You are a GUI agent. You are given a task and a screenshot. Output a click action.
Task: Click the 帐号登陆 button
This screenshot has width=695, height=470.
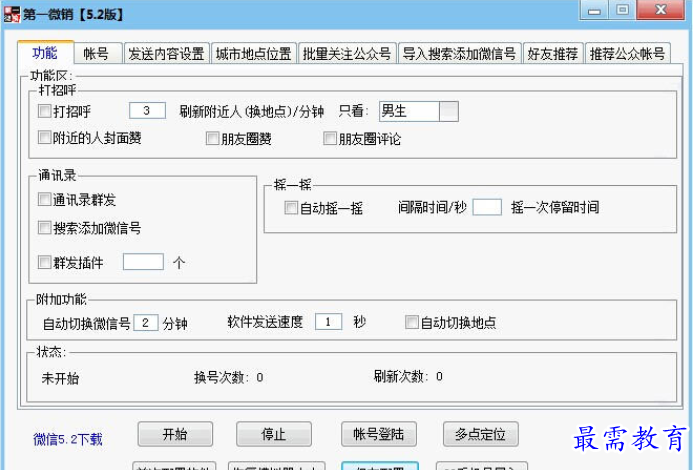[379, 434]
